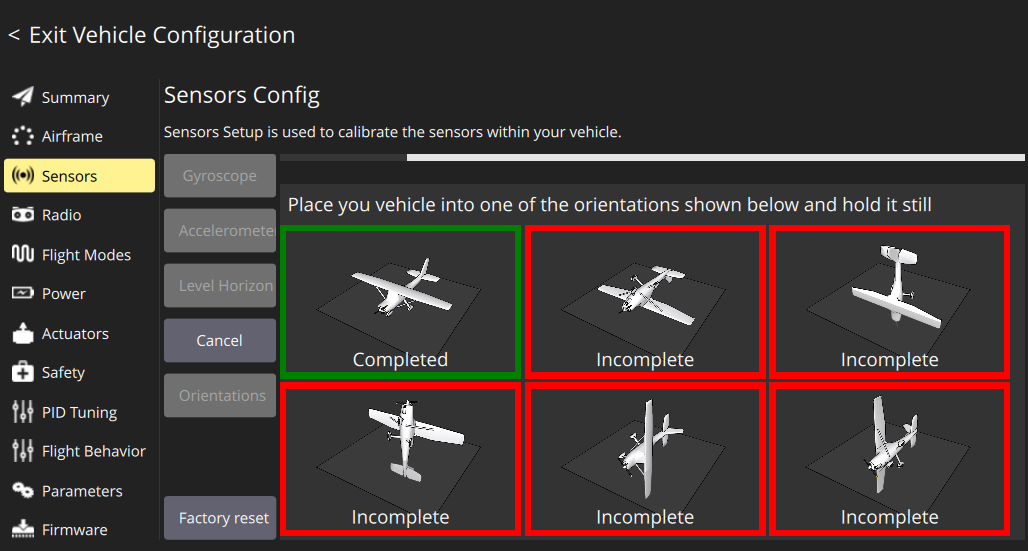Image resolution: width=1028 pixels, height=551 pixels.
Task: Click the calibration progress bar
Action: 652,157
